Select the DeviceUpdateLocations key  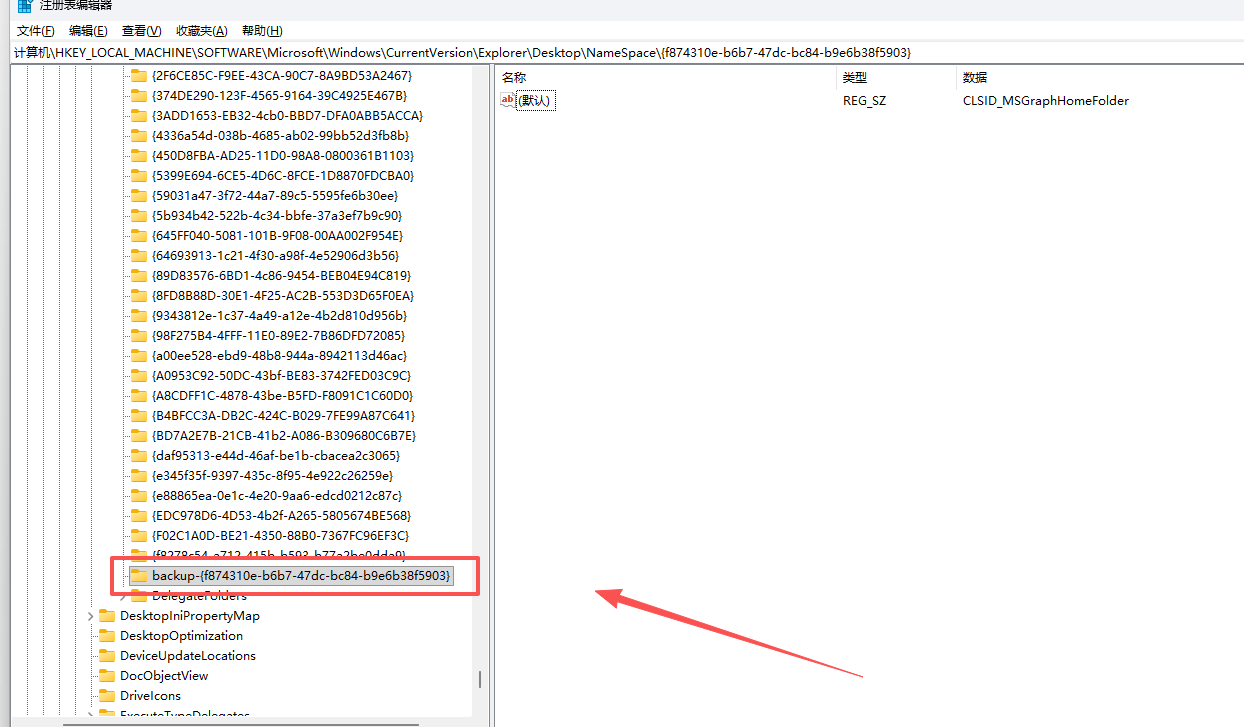[188, 656]
